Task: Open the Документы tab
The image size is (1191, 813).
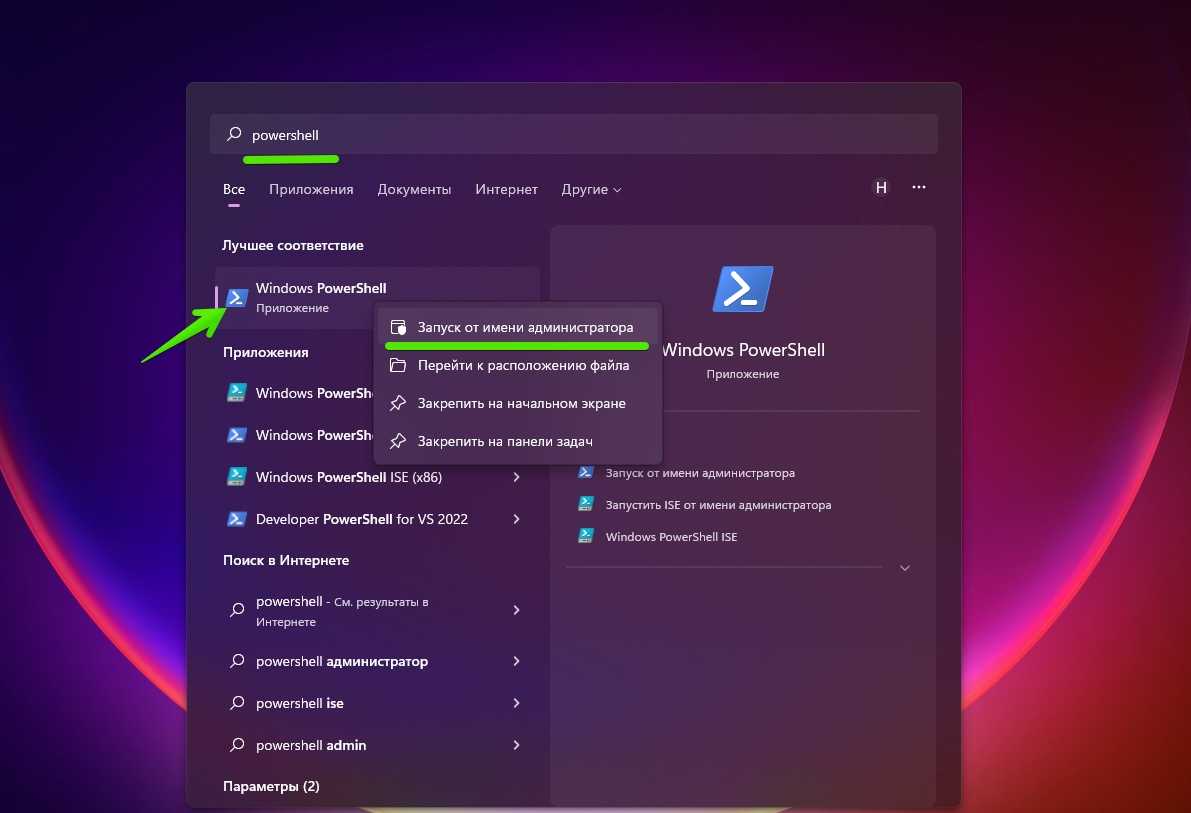Action: point(414,189)
